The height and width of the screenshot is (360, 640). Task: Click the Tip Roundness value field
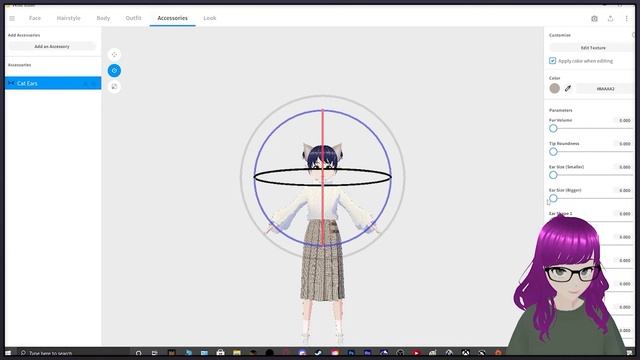pyautogui.click(x=623, y=144)
